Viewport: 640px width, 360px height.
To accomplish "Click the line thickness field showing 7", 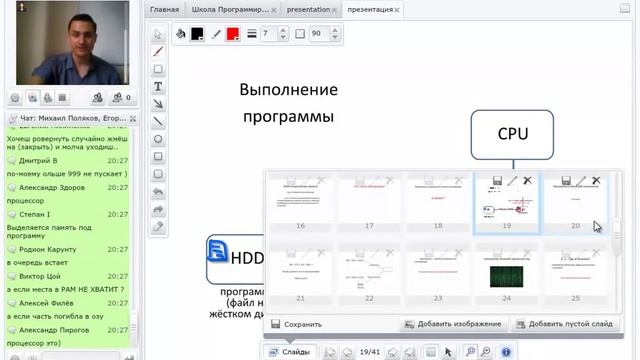I will (269, 33).
